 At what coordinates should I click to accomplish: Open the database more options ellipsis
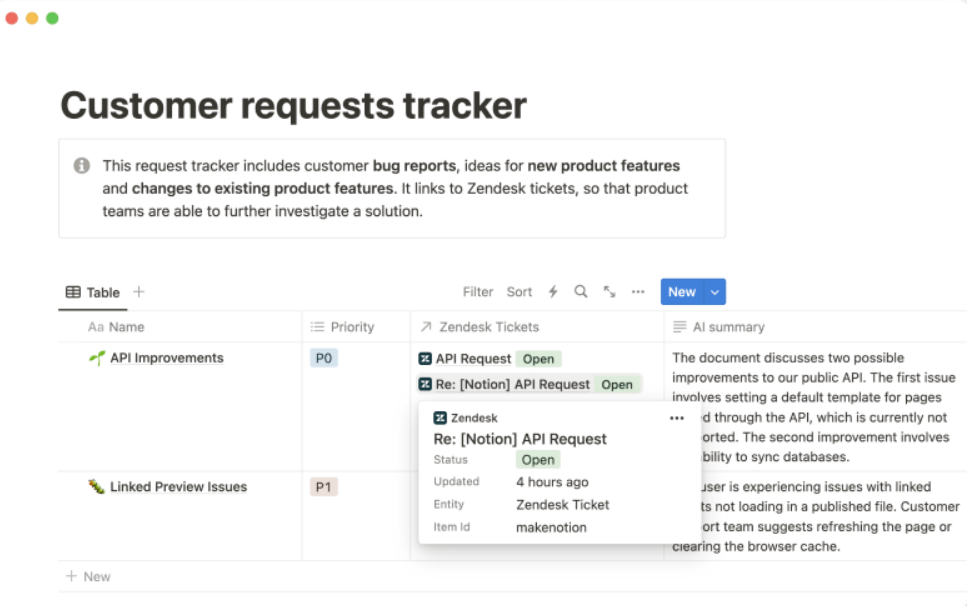click(x=638, y=292)
